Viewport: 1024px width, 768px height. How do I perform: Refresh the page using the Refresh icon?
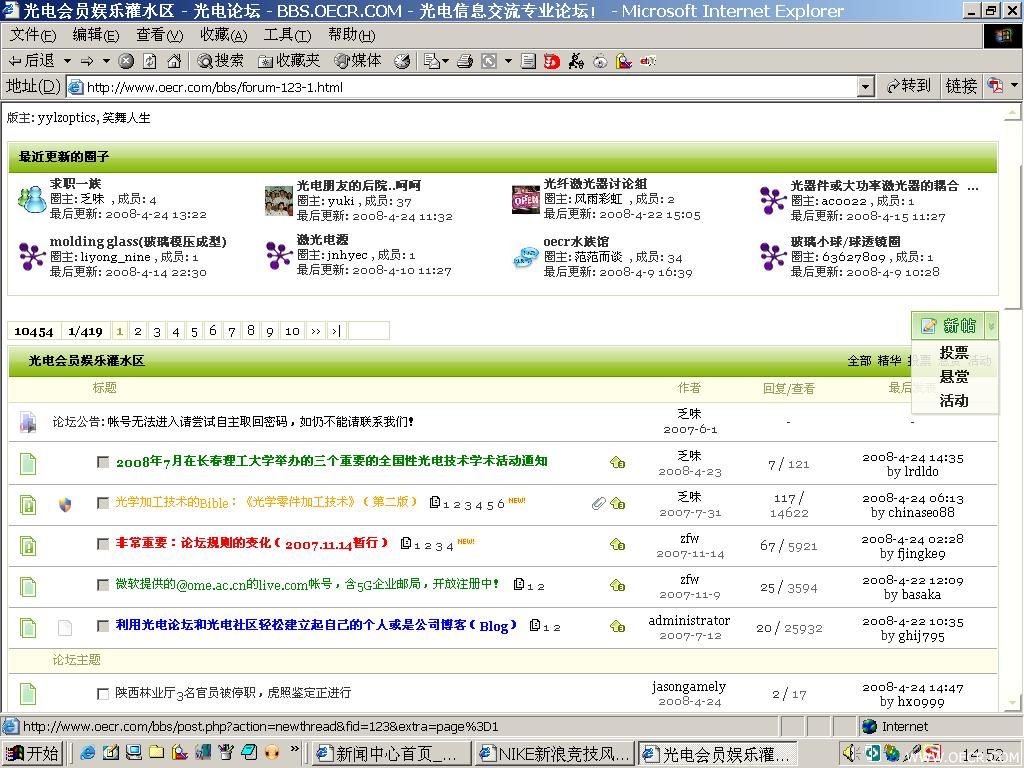[x=150, y=61]
